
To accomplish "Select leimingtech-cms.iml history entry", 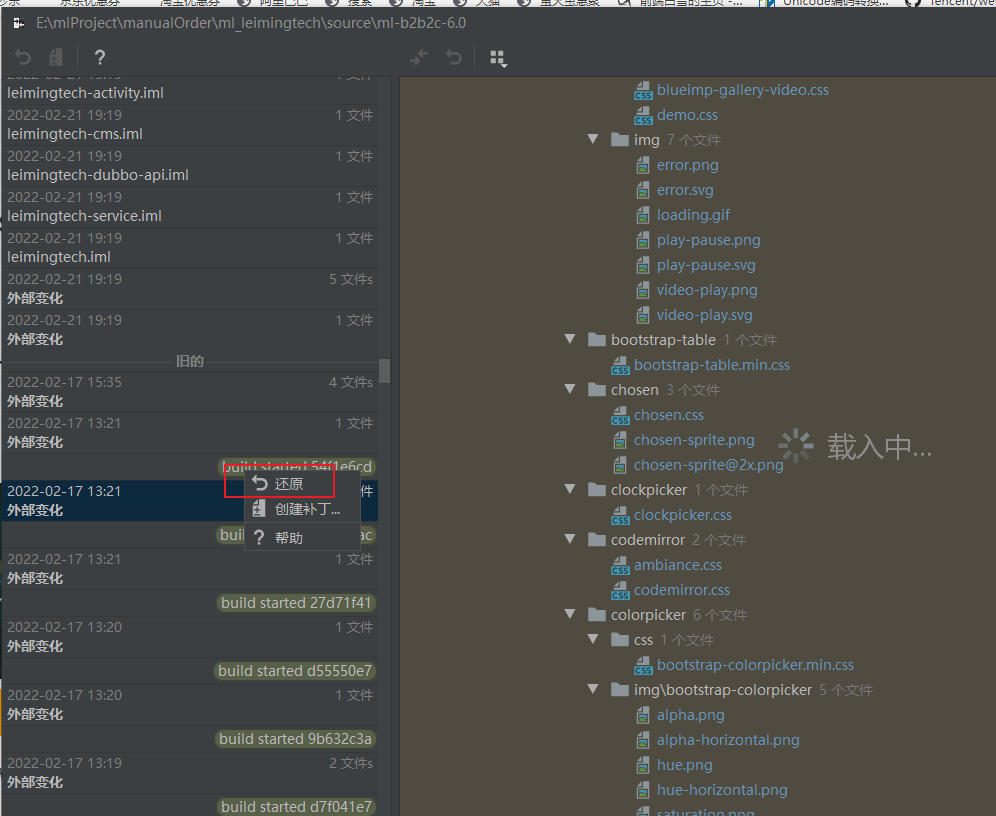I will pyautogui.click(x=190, y=125).
